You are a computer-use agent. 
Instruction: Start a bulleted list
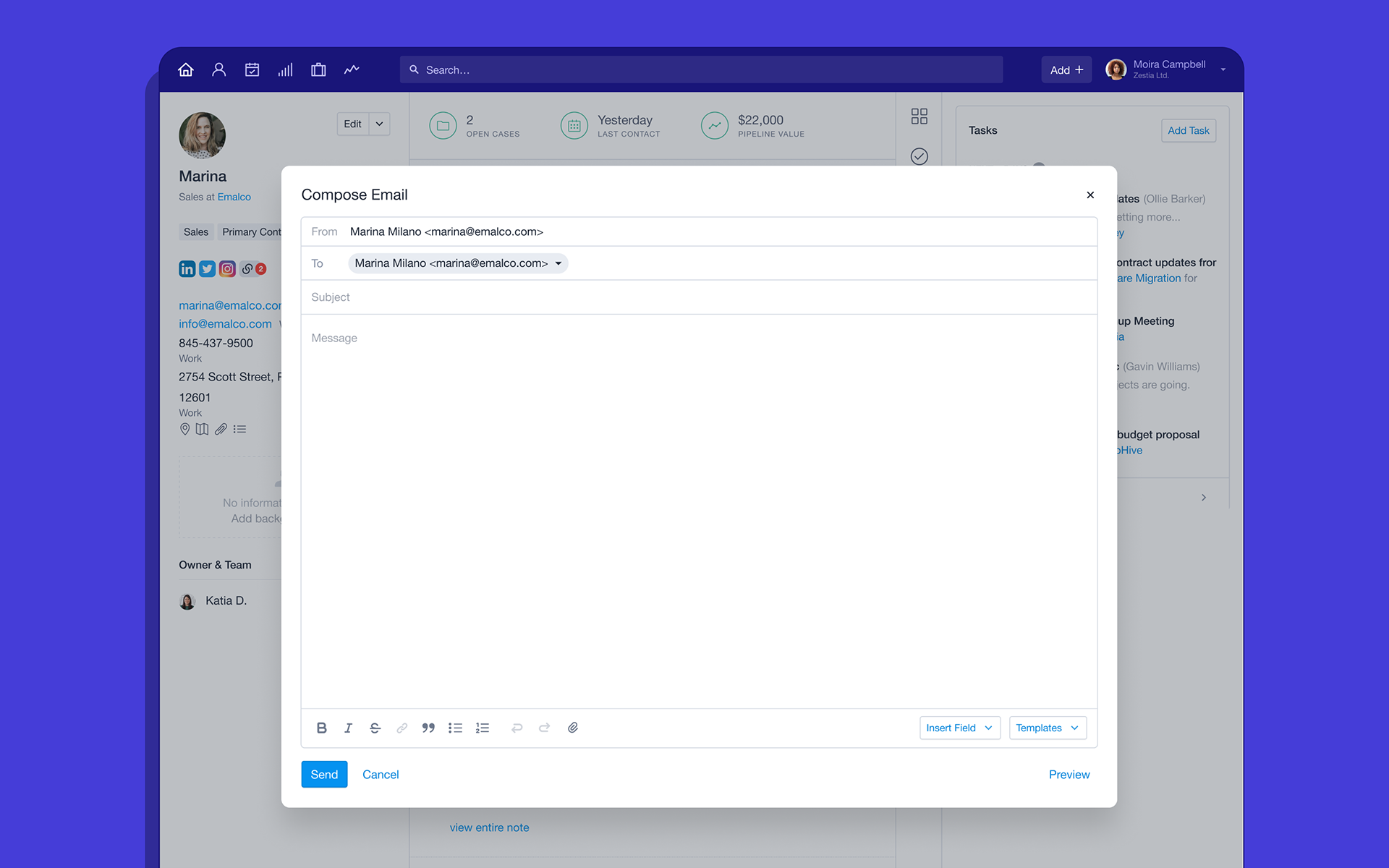(455, 728)
